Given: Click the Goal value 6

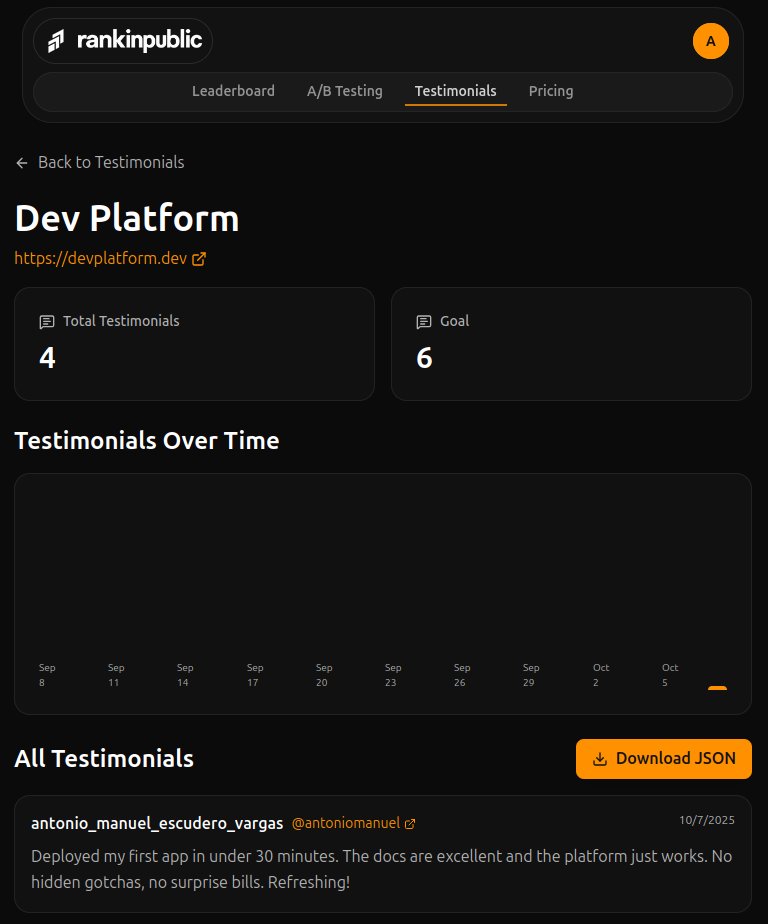Looking at the screenshot, I should click(424, 358).
